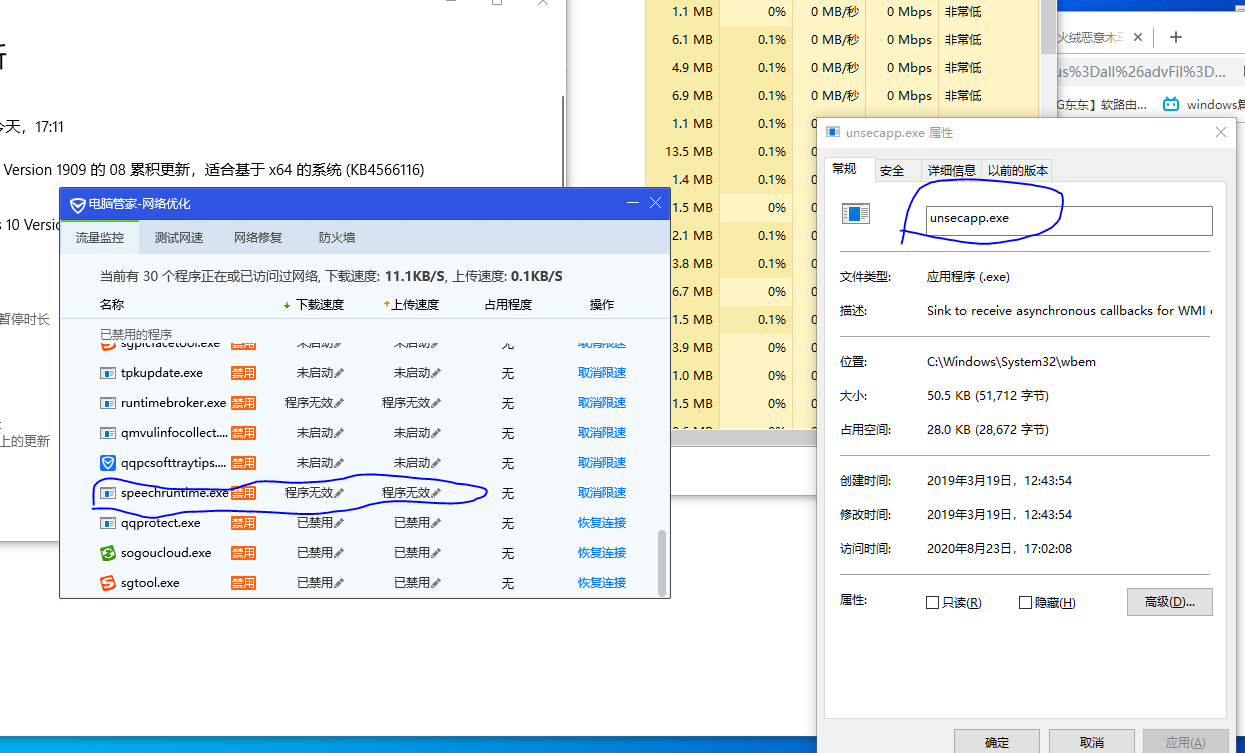Click 恢复连接 for sgtool.exe
Viewport: 1245px width, 753px height.
tap(602, 583)
